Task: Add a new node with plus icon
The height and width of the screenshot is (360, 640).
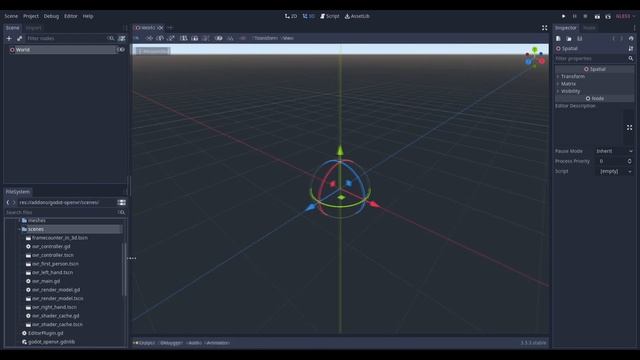Action: tap(9, 38)
